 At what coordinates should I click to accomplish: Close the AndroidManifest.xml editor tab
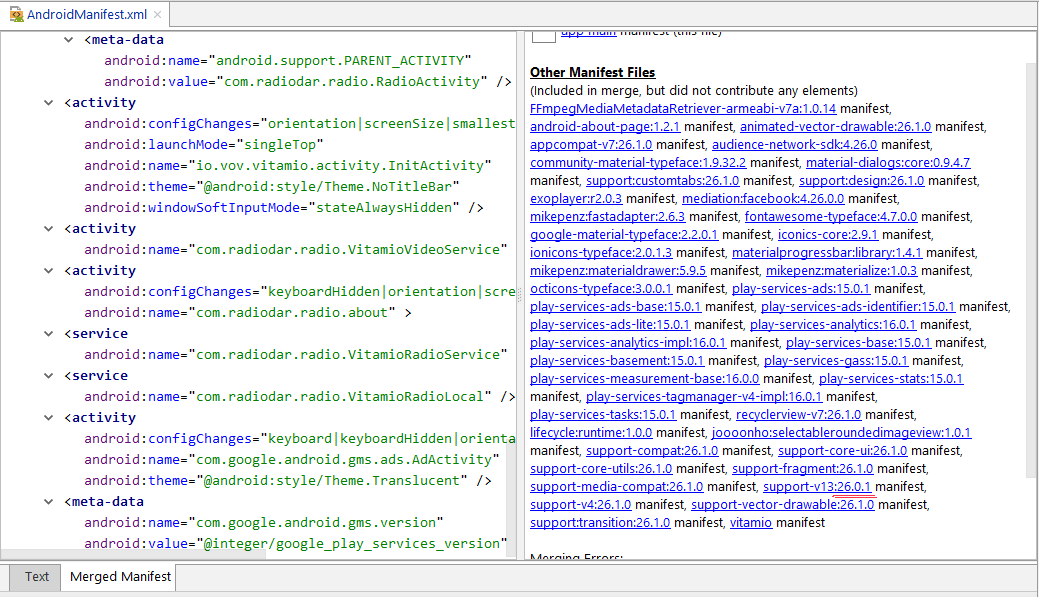tap(158, 15)
